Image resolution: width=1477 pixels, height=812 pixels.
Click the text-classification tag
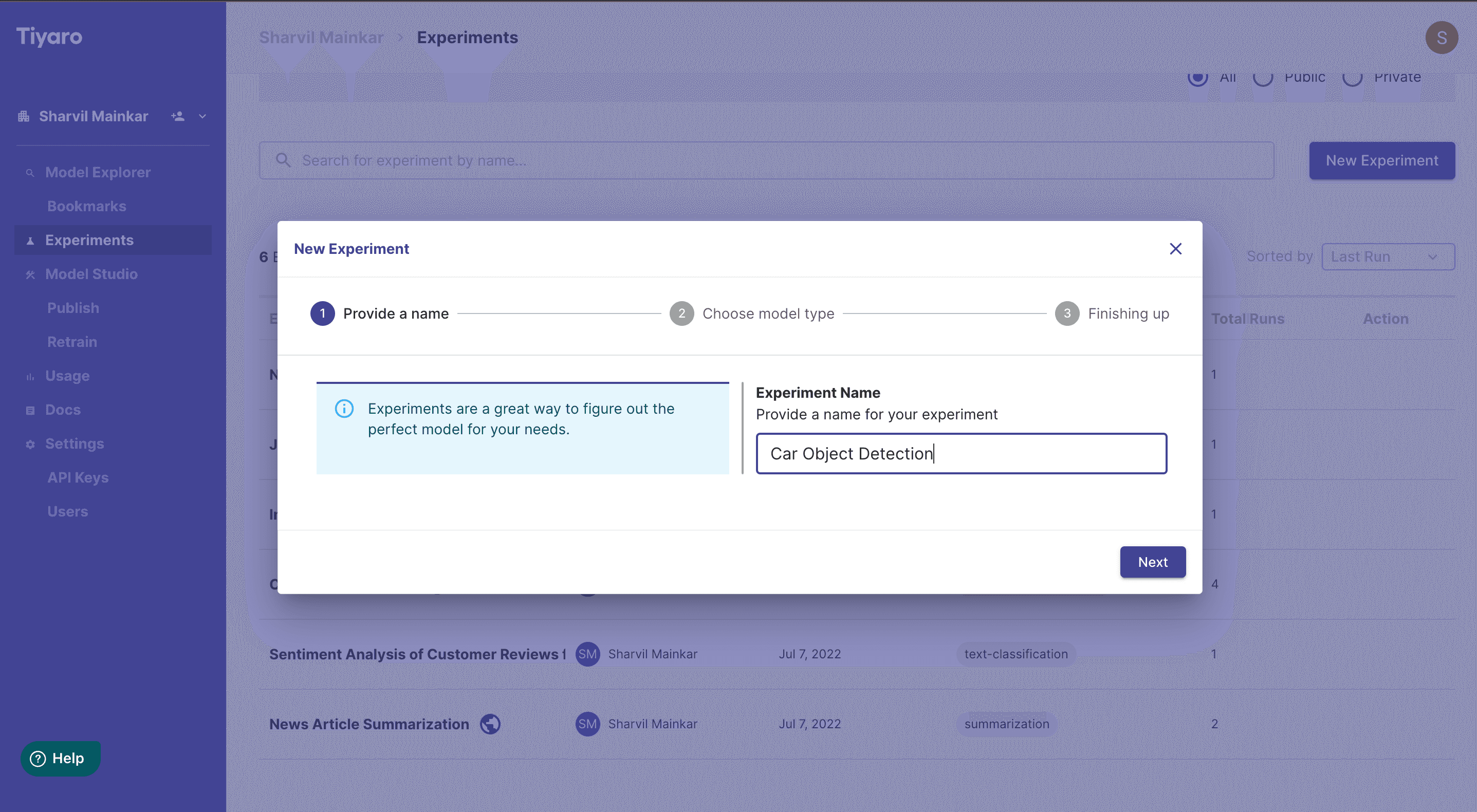pyautogui.click(x=1016, y=654)
